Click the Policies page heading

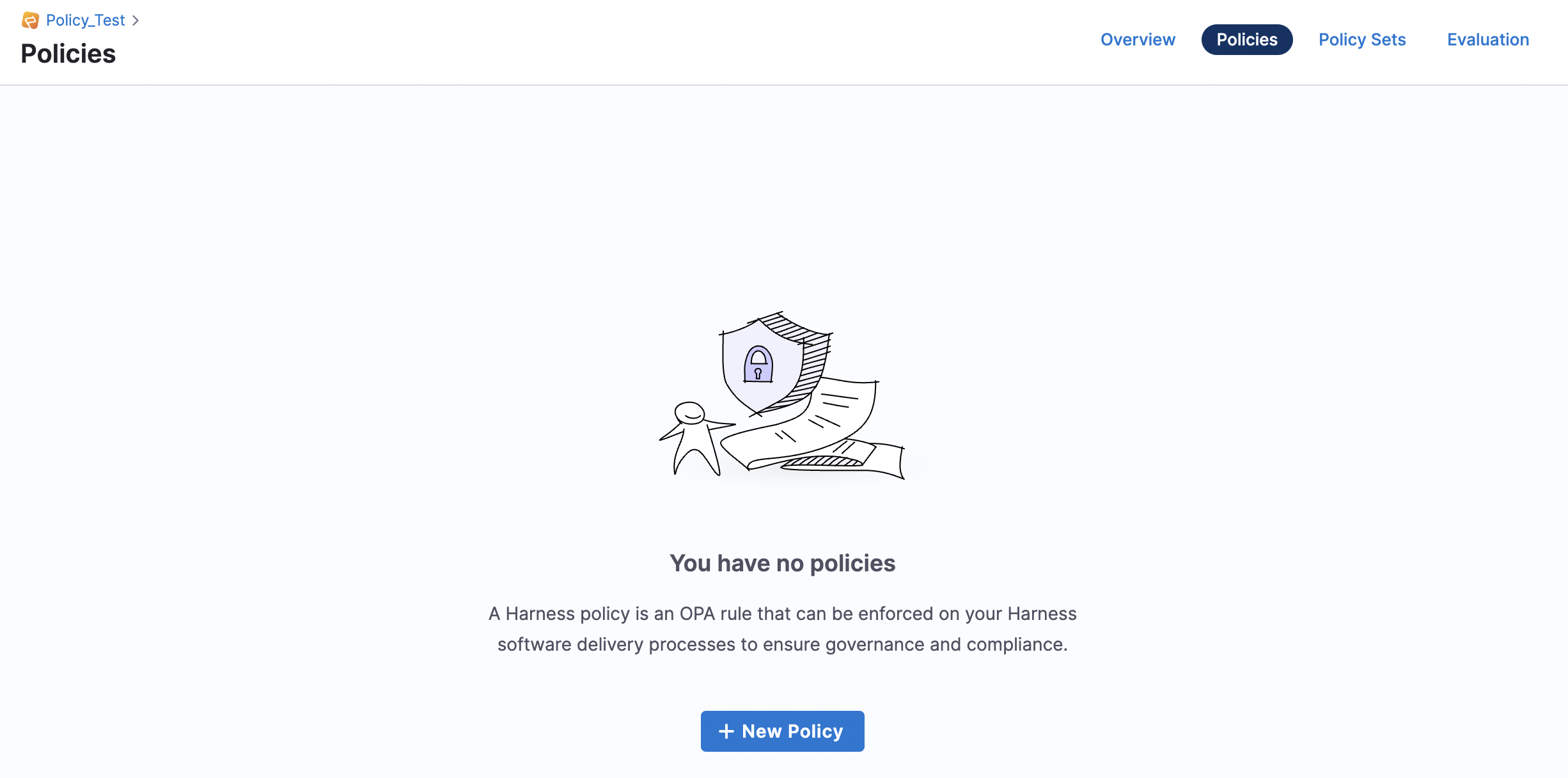coord(68,54)
